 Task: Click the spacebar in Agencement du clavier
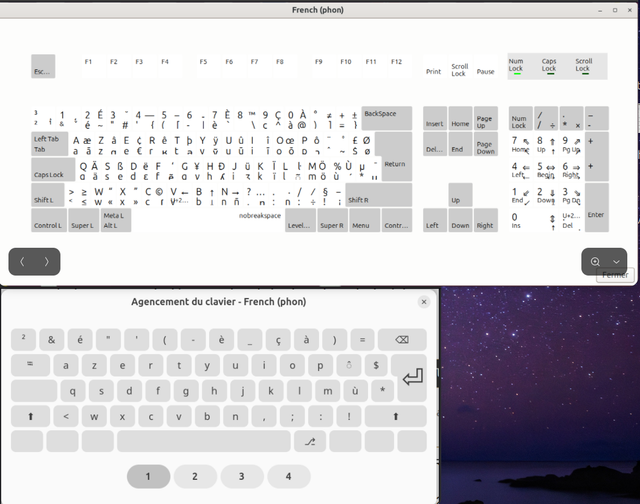point(204,442)
